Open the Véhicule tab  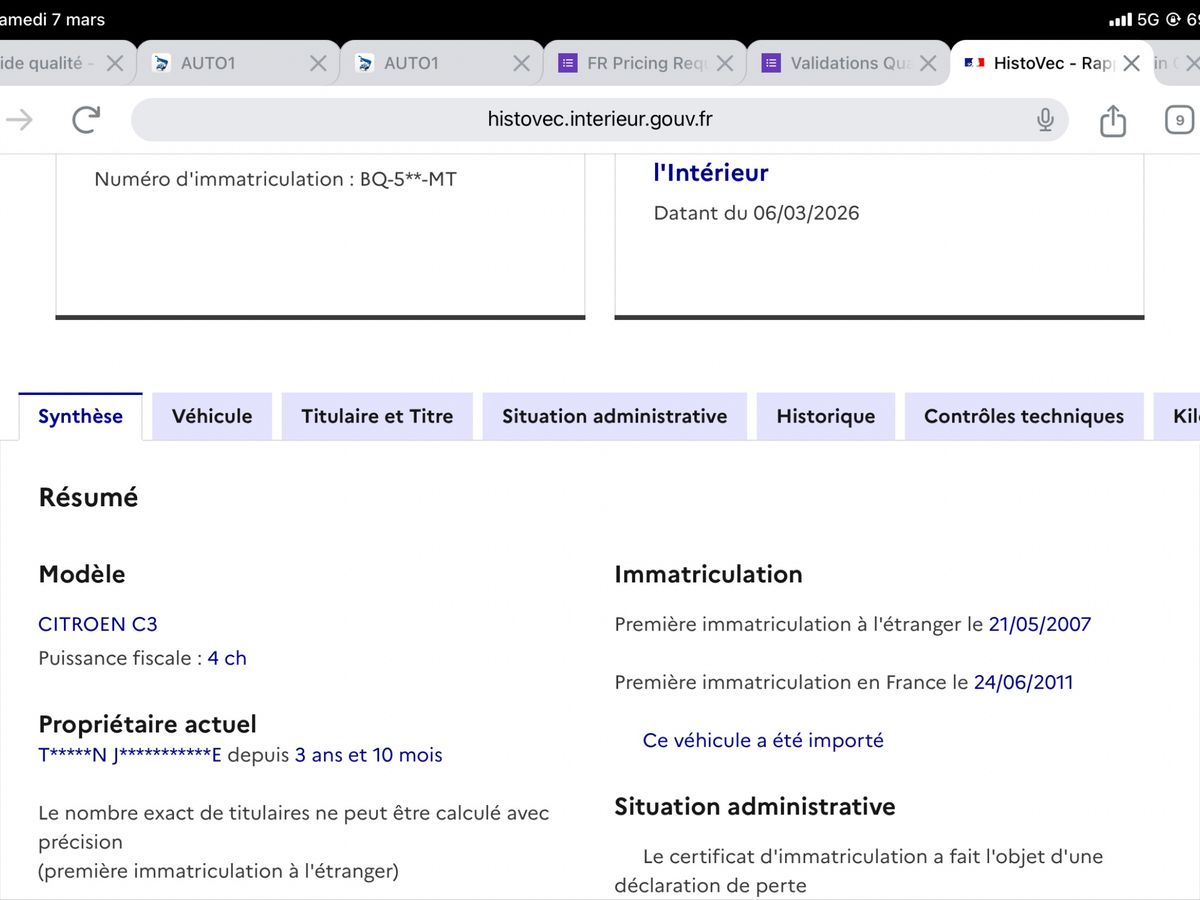pos(212,416)
